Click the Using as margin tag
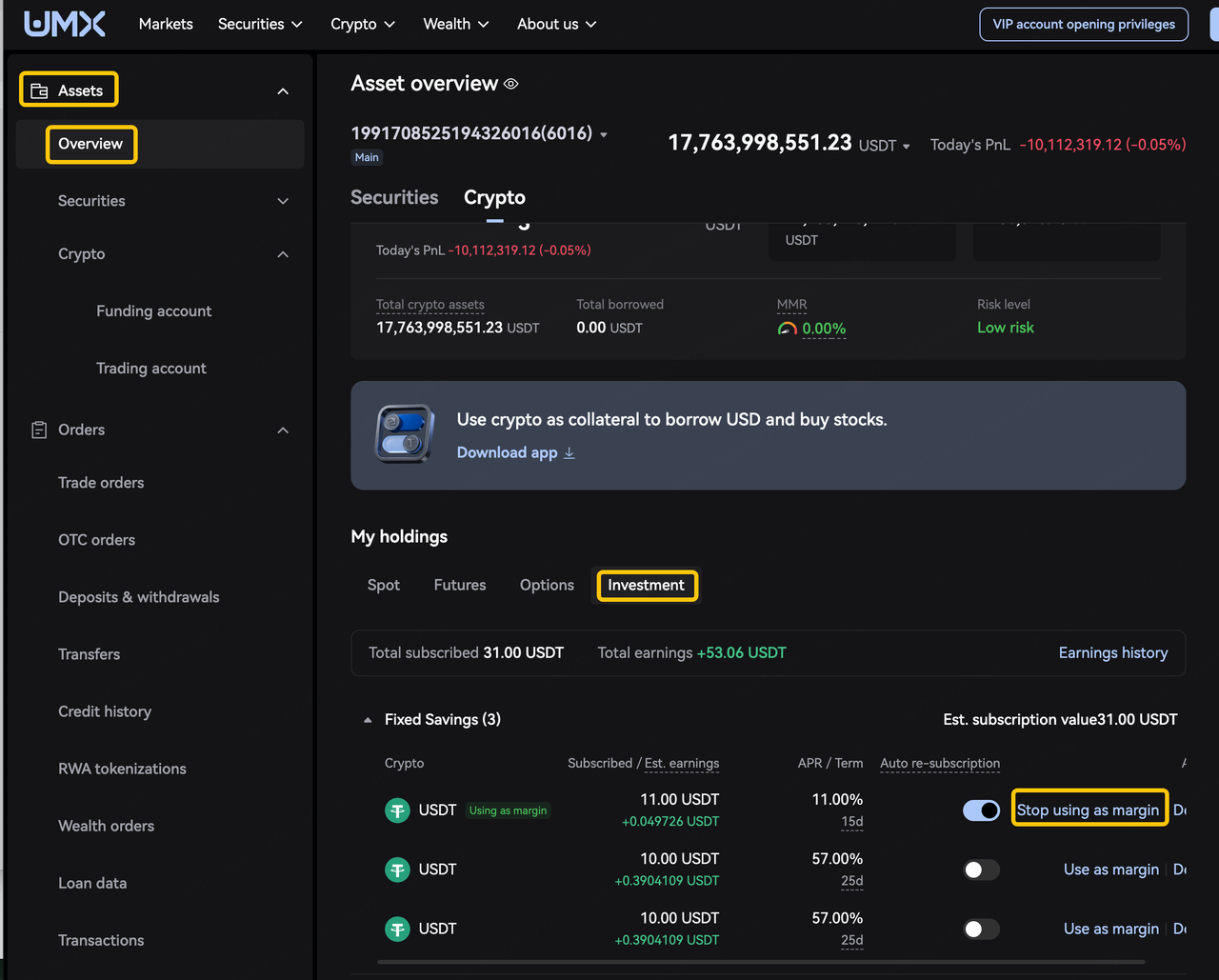 509,810
